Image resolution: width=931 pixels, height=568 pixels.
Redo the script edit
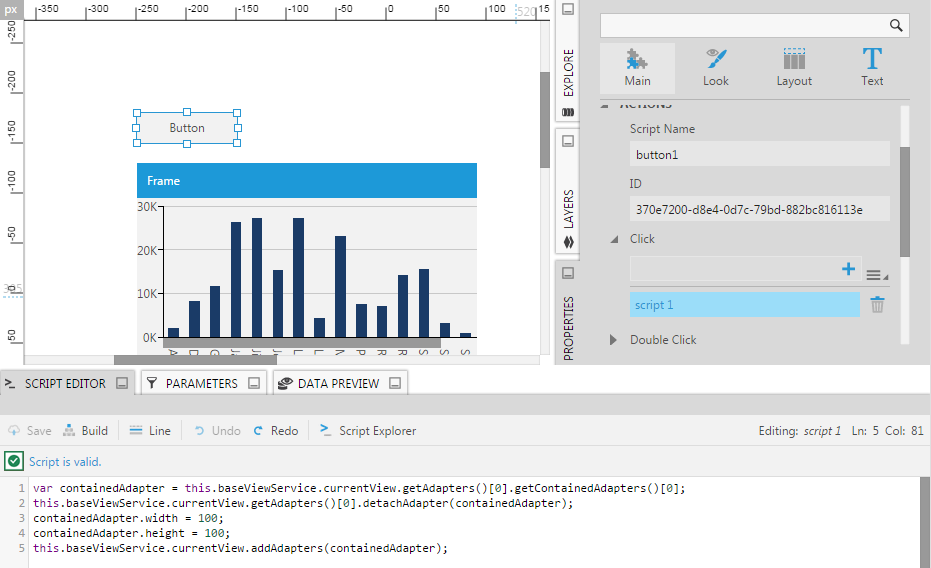(276, 431)
